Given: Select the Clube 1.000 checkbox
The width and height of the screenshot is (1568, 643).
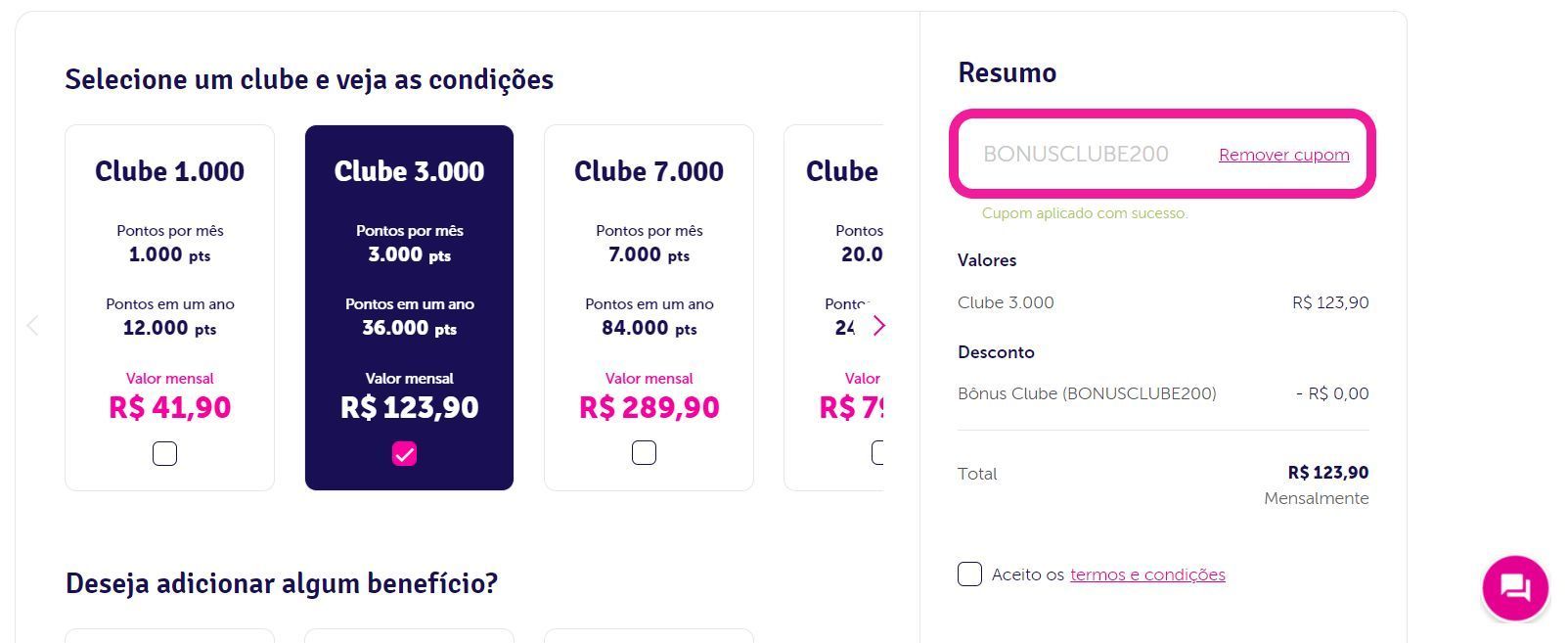Looking at the screenshot, I should pyautogui.click(x=164, y=454).
